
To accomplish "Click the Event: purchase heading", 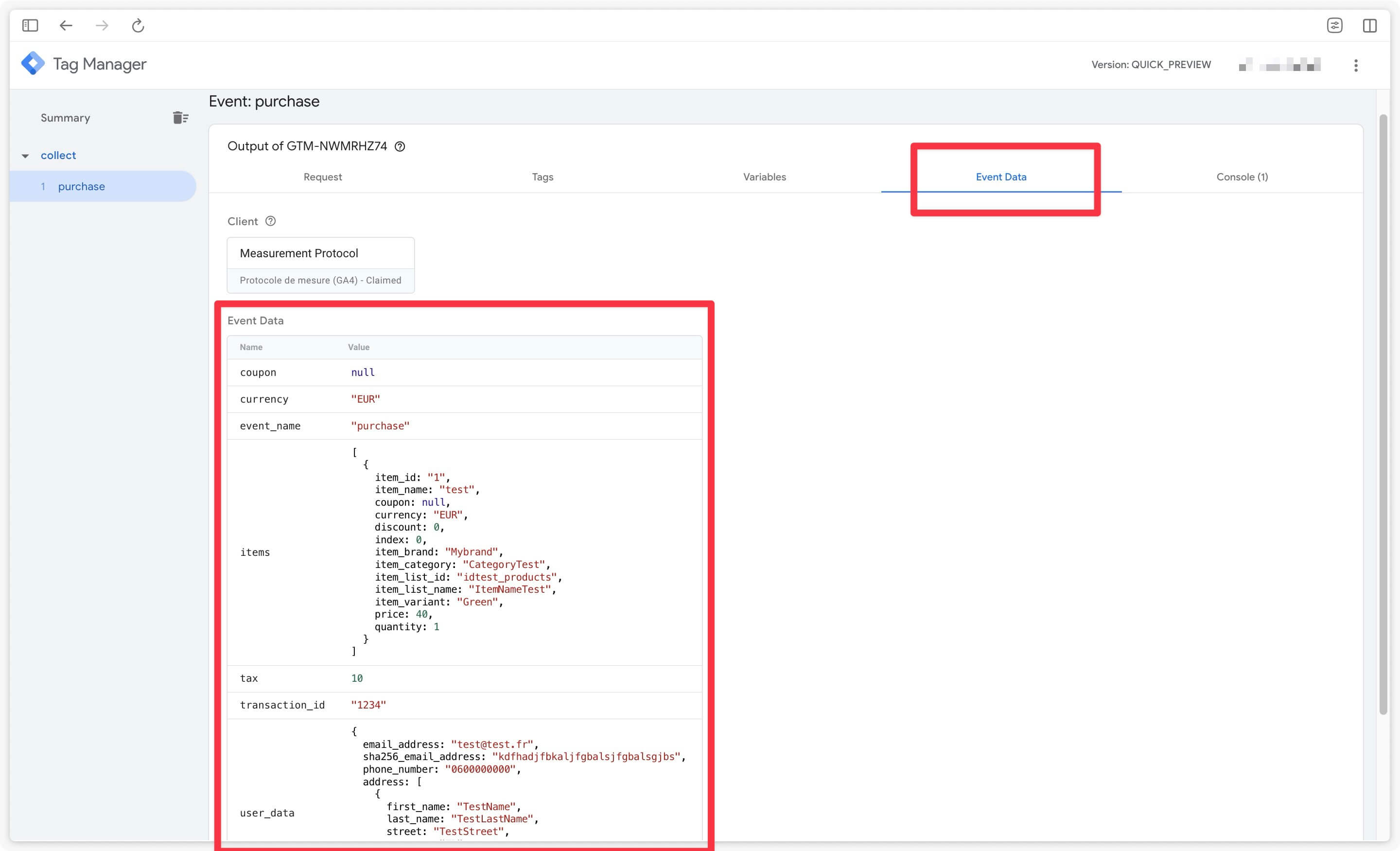I will click(x=264, y=101).
